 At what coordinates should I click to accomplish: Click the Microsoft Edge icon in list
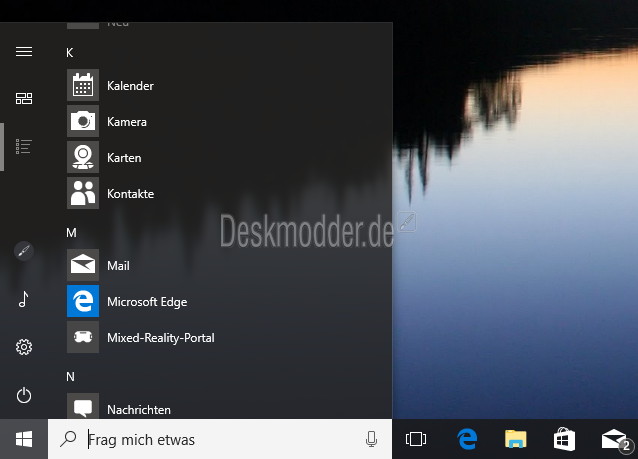[x=83, y=301]
